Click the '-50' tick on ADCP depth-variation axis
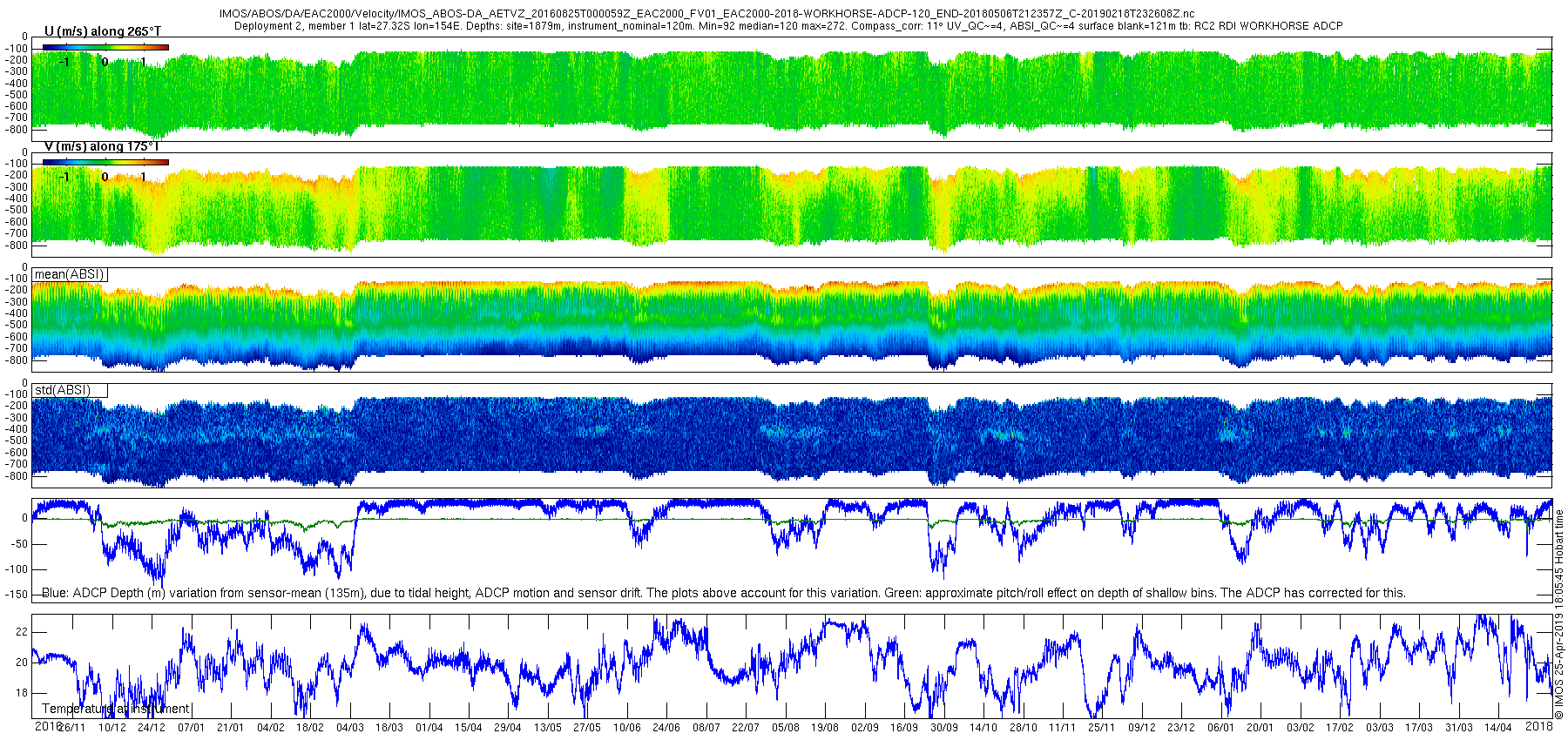 click(x=18, y=544)
